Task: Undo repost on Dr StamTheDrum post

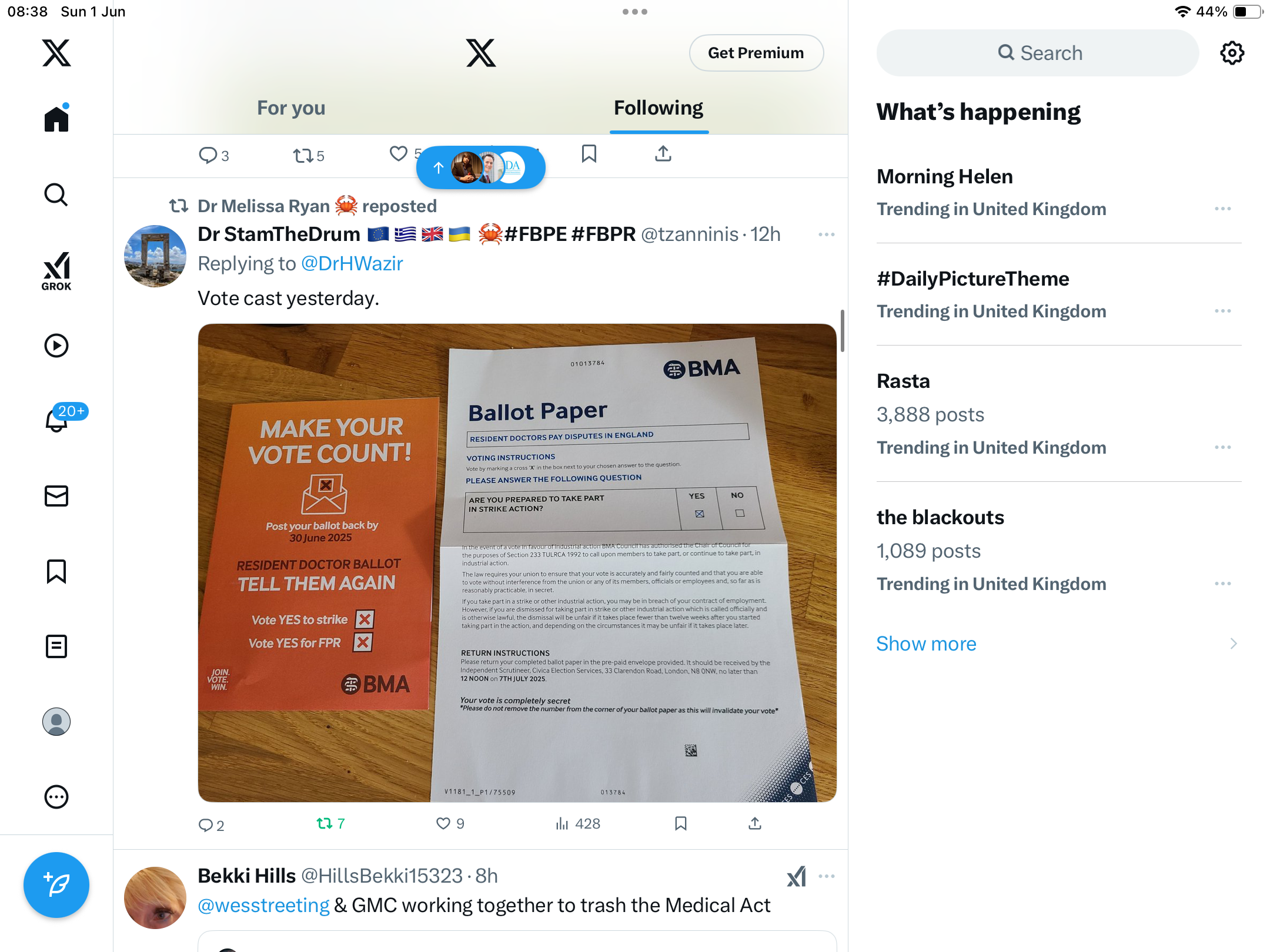Action: click(330, 824)
